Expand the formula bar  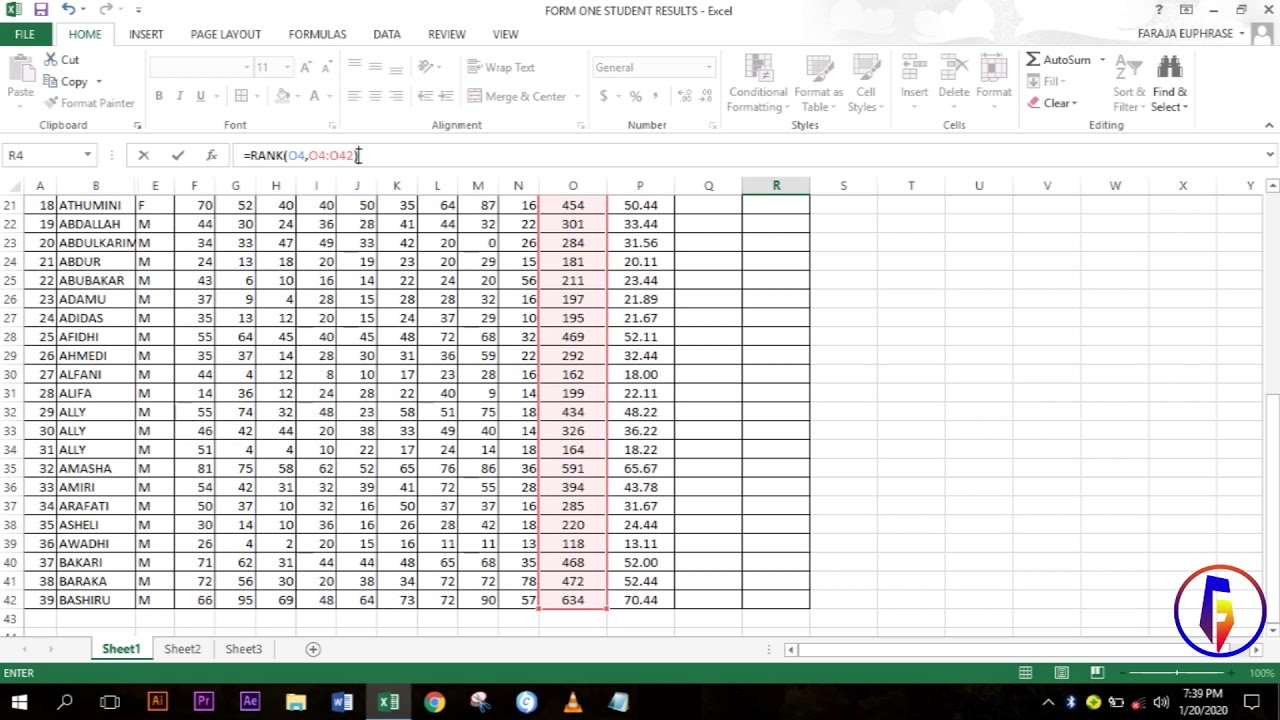[1270, 155]
